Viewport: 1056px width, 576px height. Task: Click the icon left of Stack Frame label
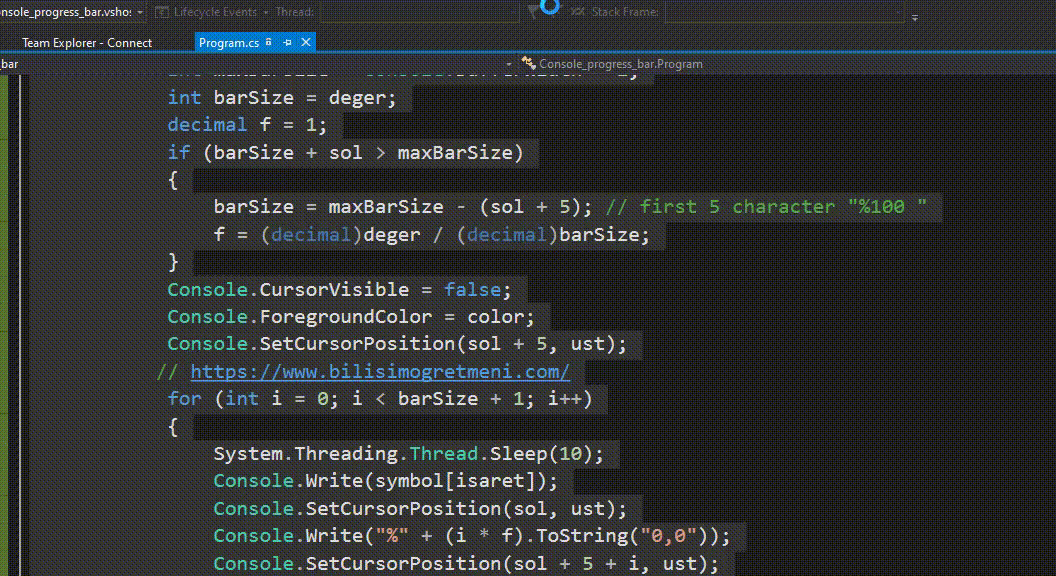[x=578, y=12]
